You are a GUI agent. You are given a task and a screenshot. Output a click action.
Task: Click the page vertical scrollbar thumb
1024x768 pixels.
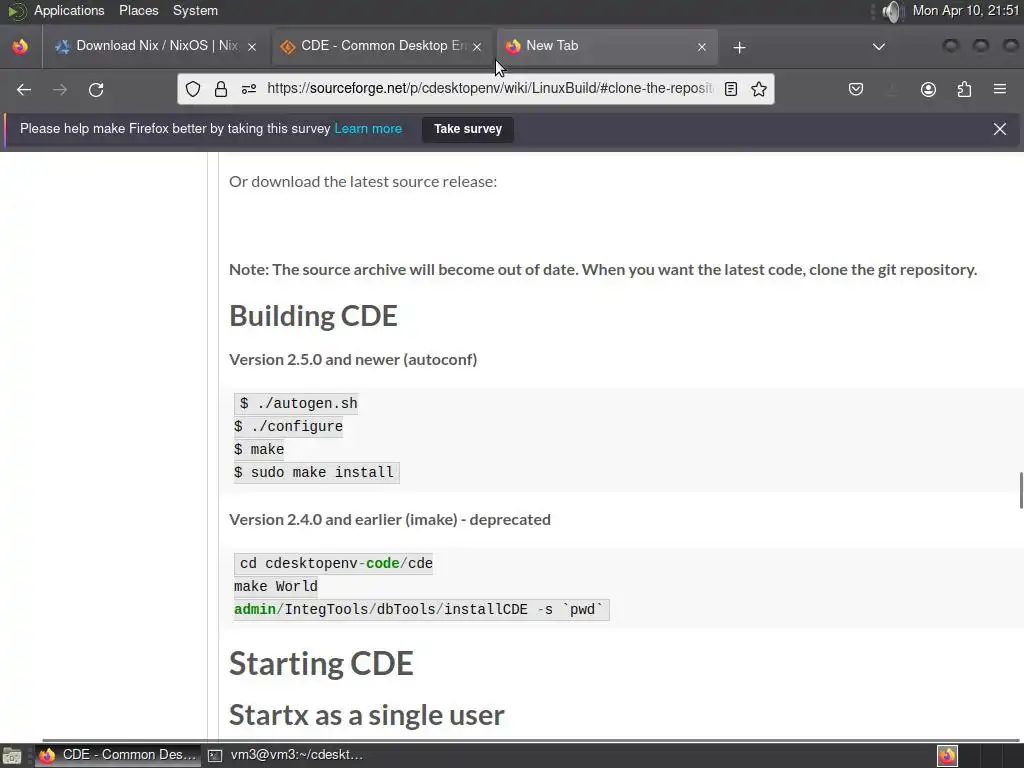[x=1021, y=490]
